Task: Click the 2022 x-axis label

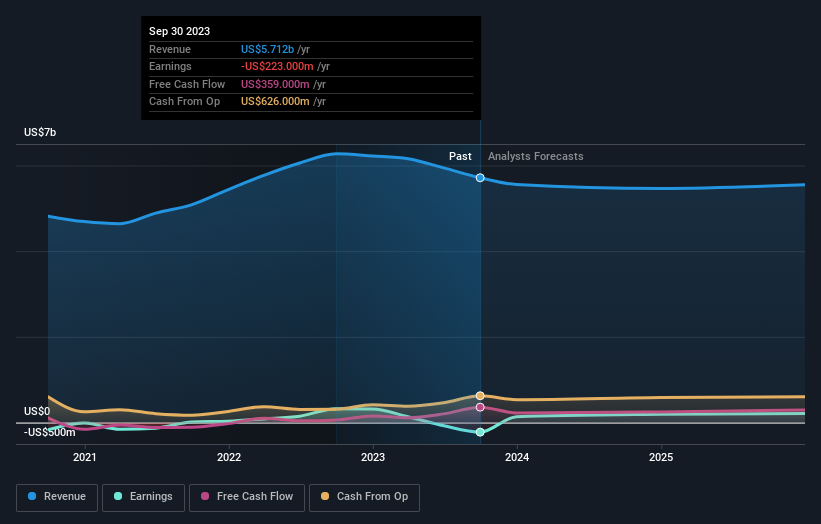Action: pyautogui.click(x=229, y=458)
